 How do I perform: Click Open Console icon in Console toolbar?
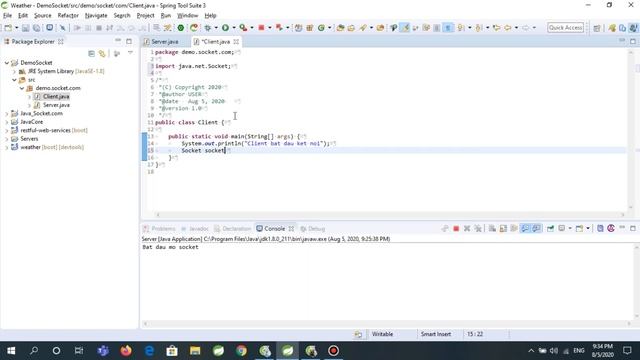click(580, 229)
